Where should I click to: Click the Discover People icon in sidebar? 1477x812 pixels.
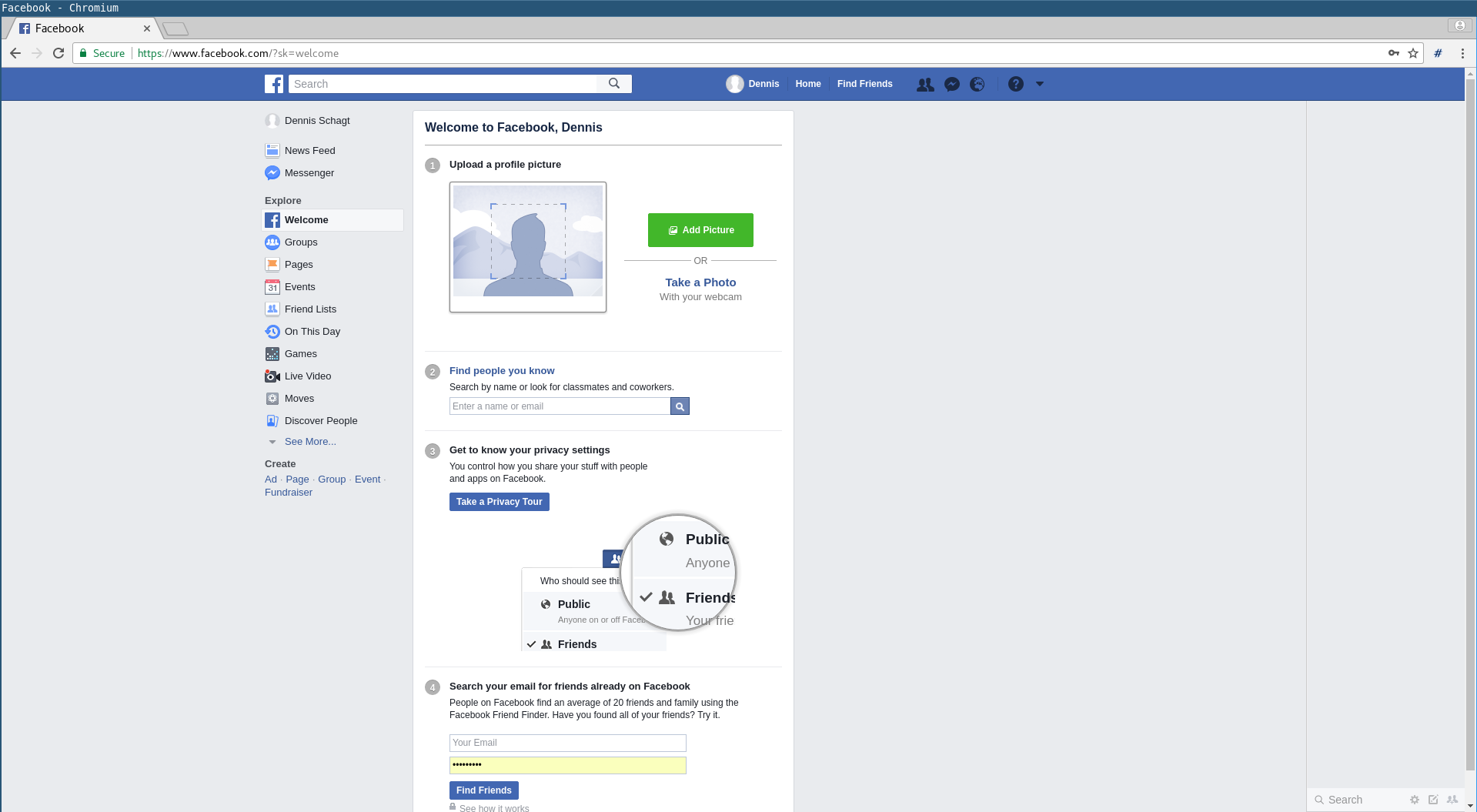tap(272, 421)
